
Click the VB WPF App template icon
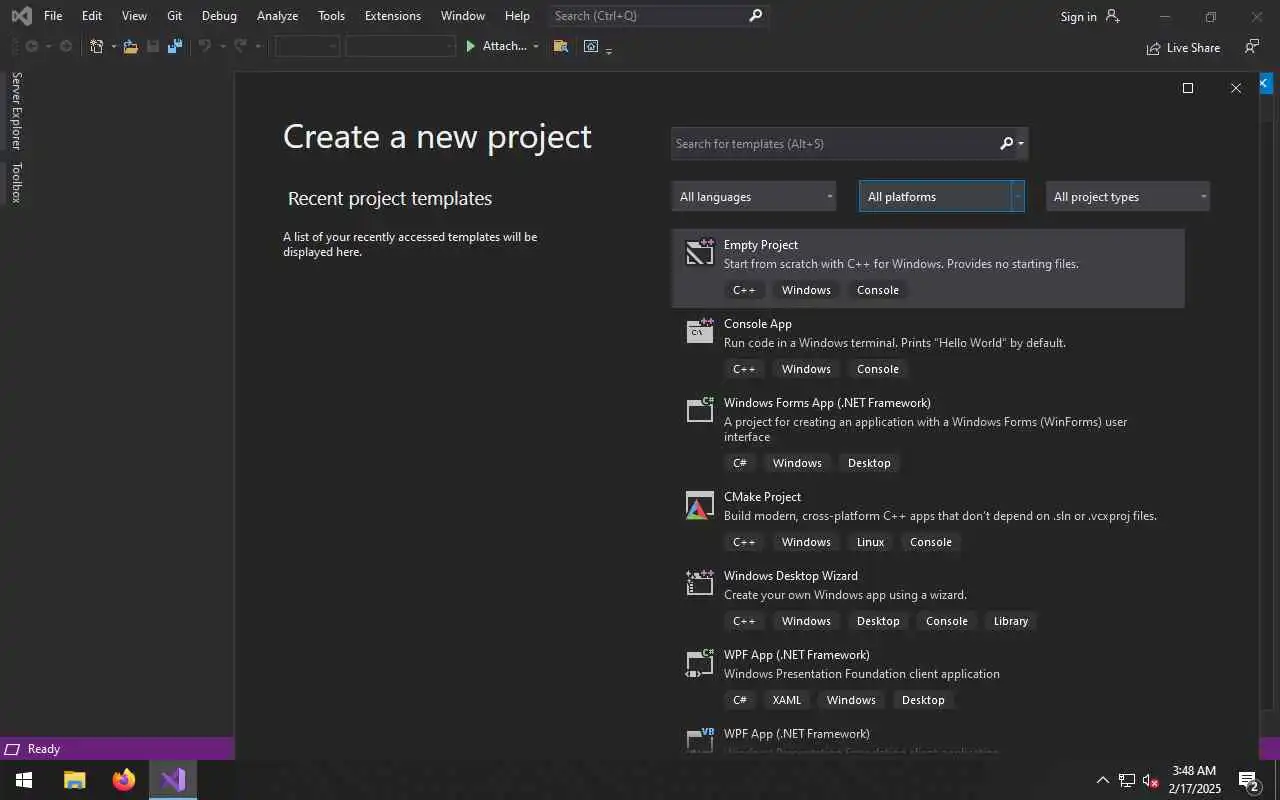700,740
